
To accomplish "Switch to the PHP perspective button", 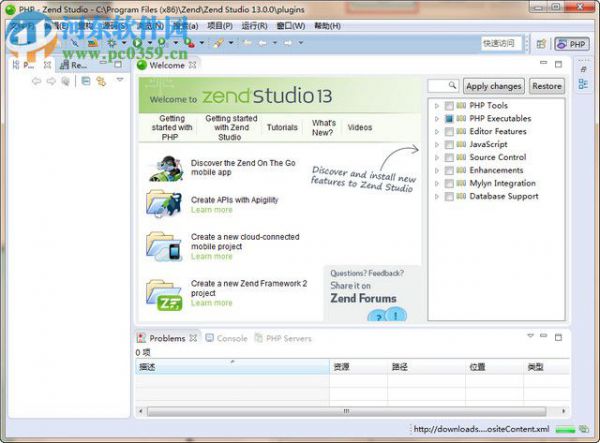I will (x=572, y=44).
